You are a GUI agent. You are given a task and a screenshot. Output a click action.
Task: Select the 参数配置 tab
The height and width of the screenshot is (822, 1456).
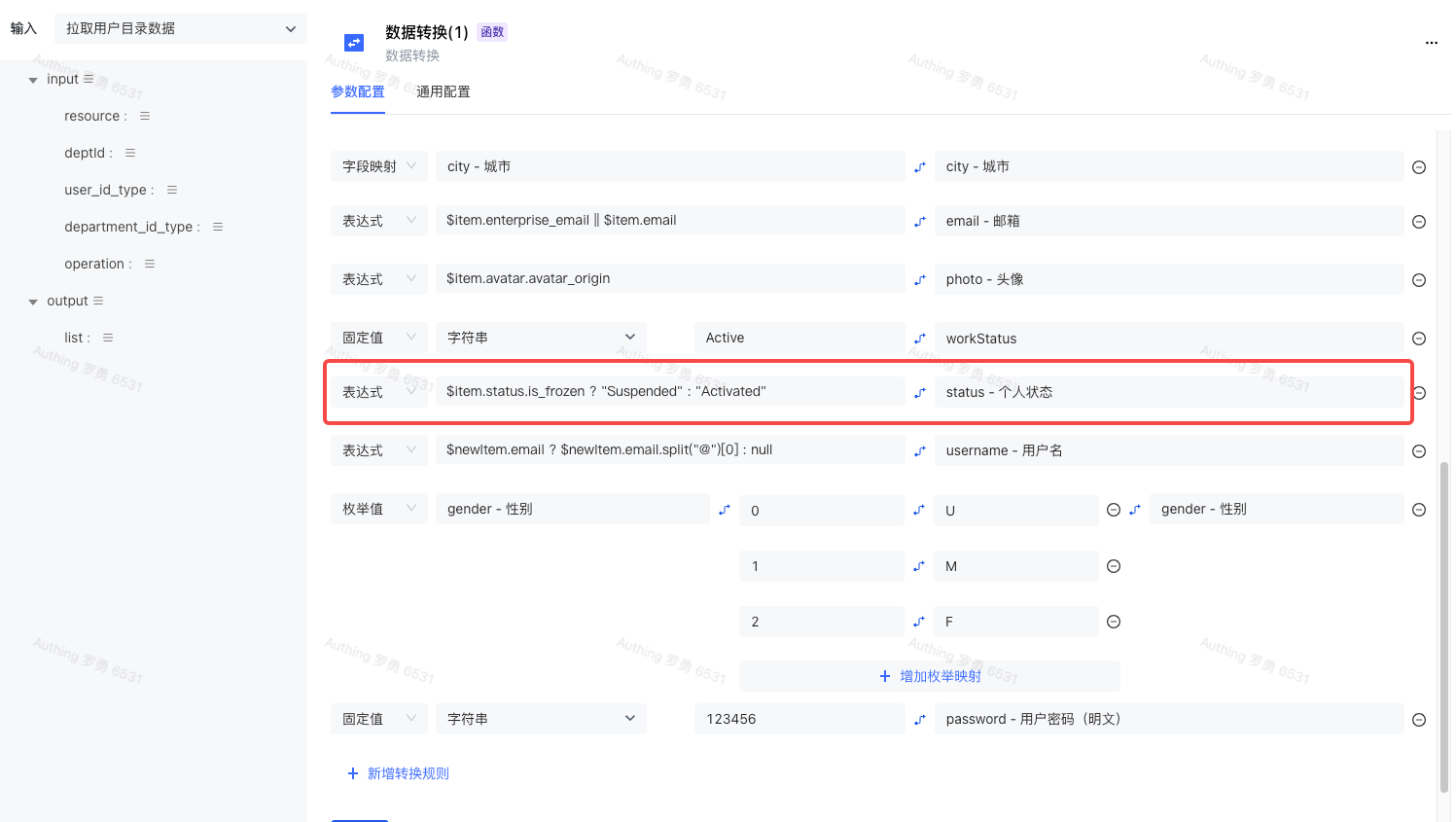tap(357, 91)
